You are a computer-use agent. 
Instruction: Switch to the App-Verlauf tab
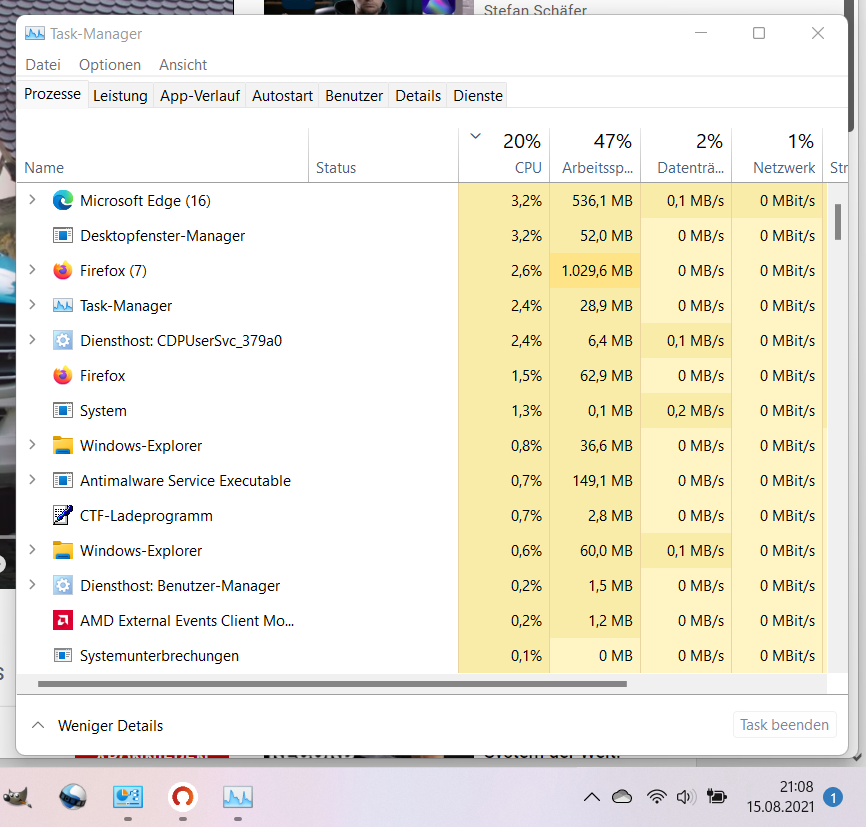pyautogui.click(x=200, y=96)
